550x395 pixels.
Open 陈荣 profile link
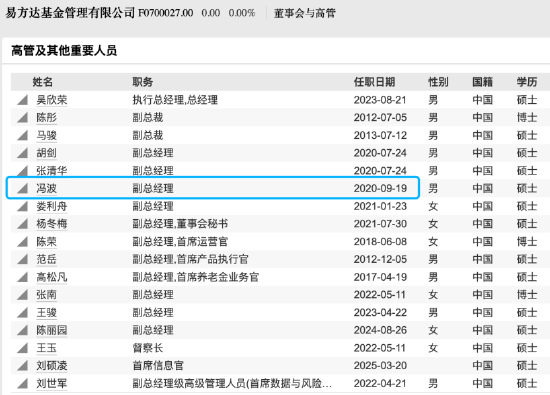click(x=47, y=242)
